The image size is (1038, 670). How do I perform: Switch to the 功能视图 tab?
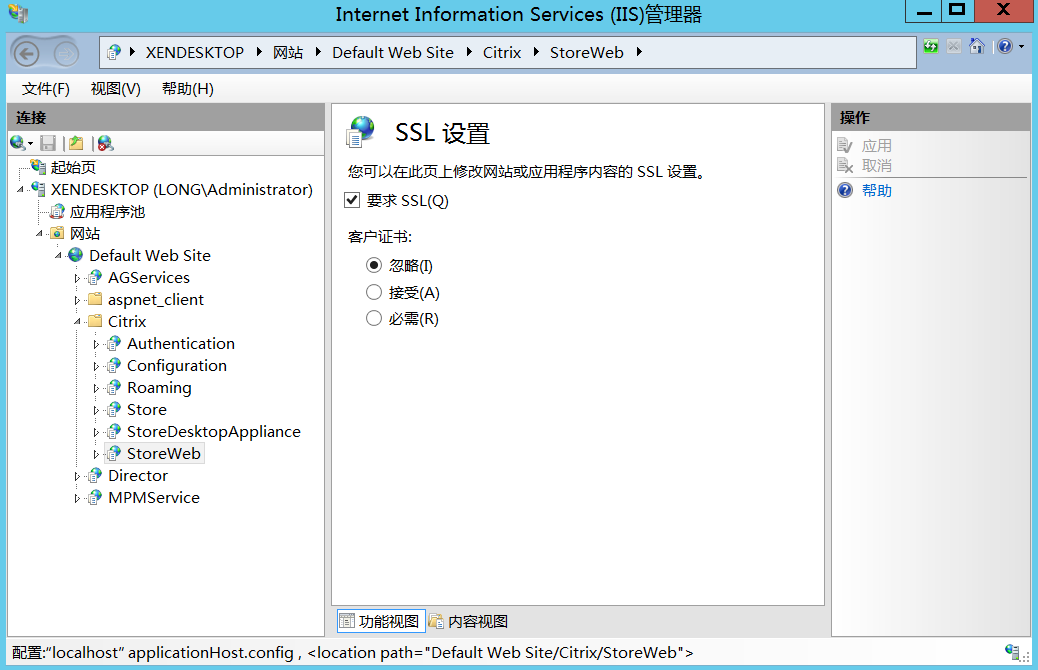tap(380, 621)
